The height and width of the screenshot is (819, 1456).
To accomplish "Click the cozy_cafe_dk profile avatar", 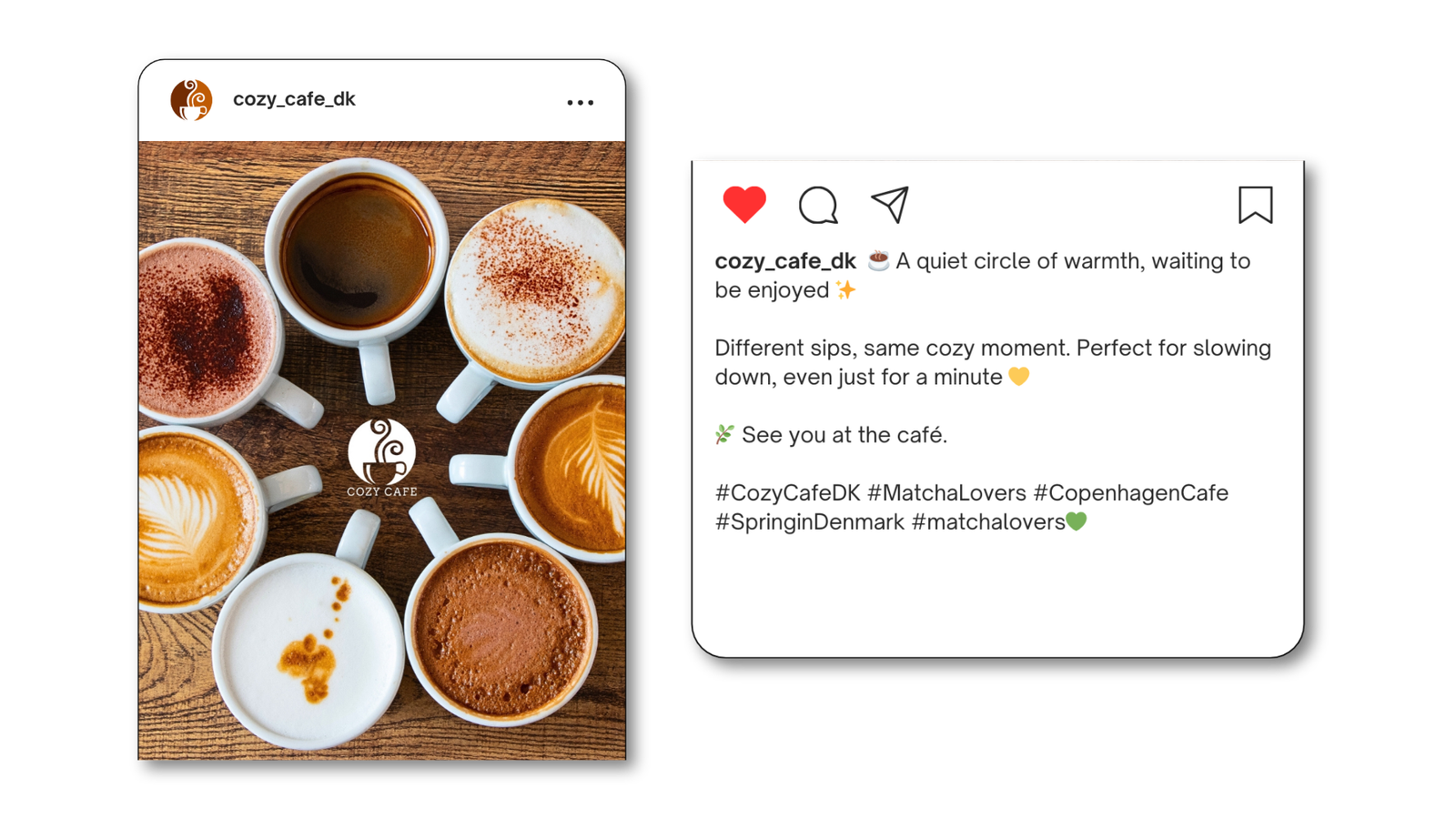I will 191,100.
